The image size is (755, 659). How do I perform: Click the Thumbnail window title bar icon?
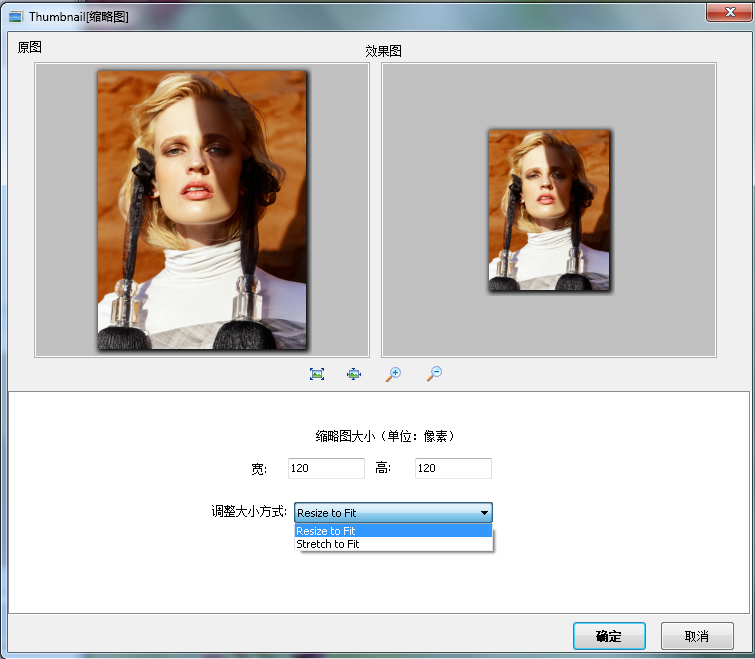[16, 17]
